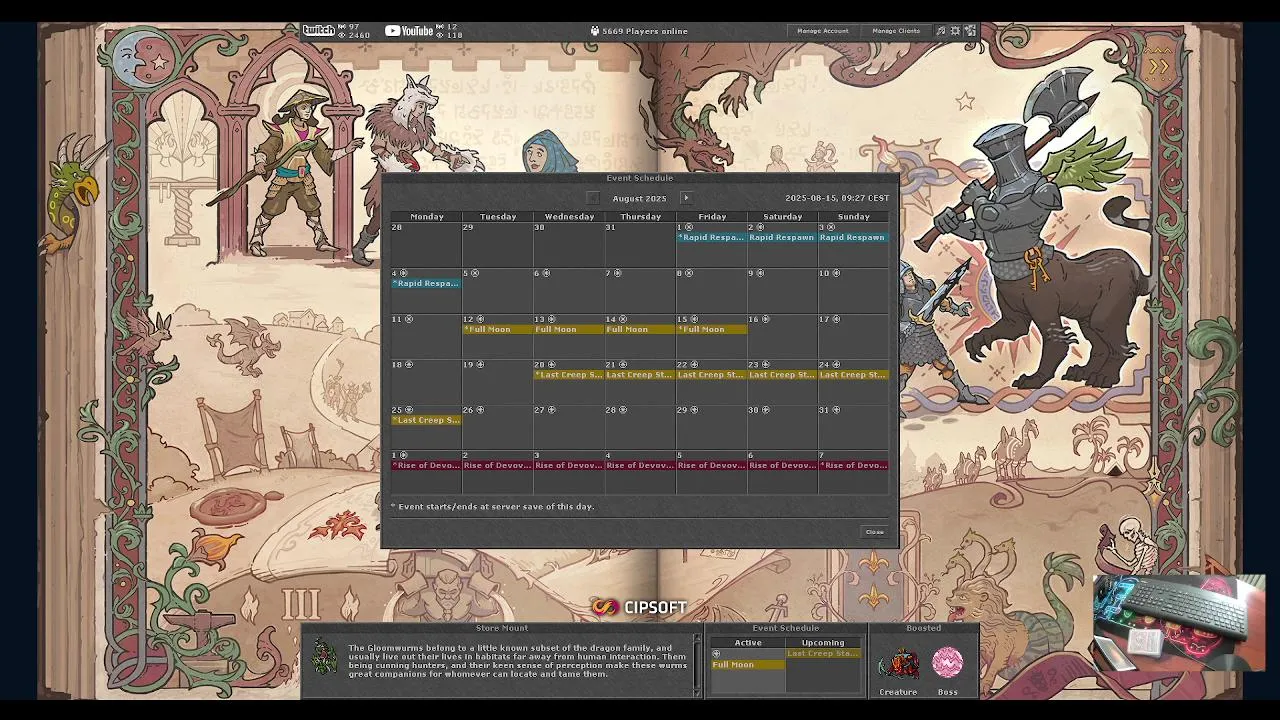
Task: Go to the previous month arrow
Action: [593, 198]
